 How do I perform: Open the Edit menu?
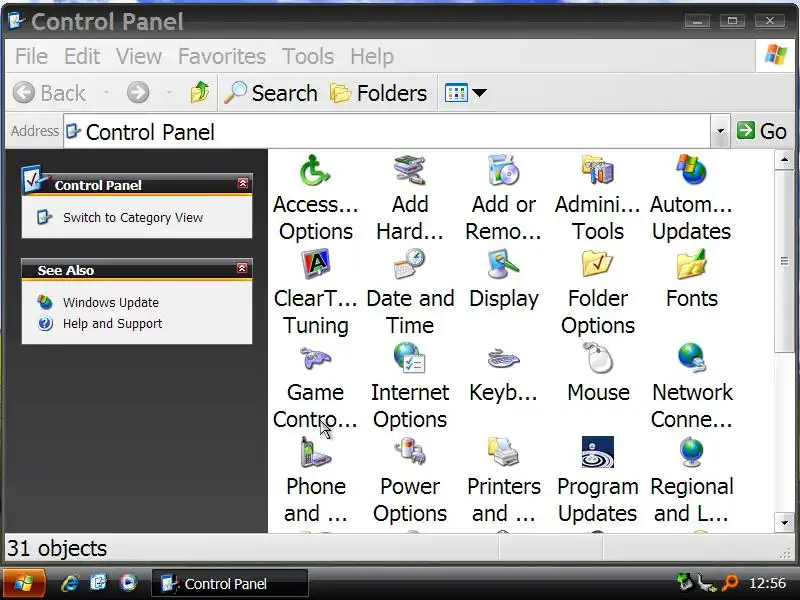(x=82, y=56)
